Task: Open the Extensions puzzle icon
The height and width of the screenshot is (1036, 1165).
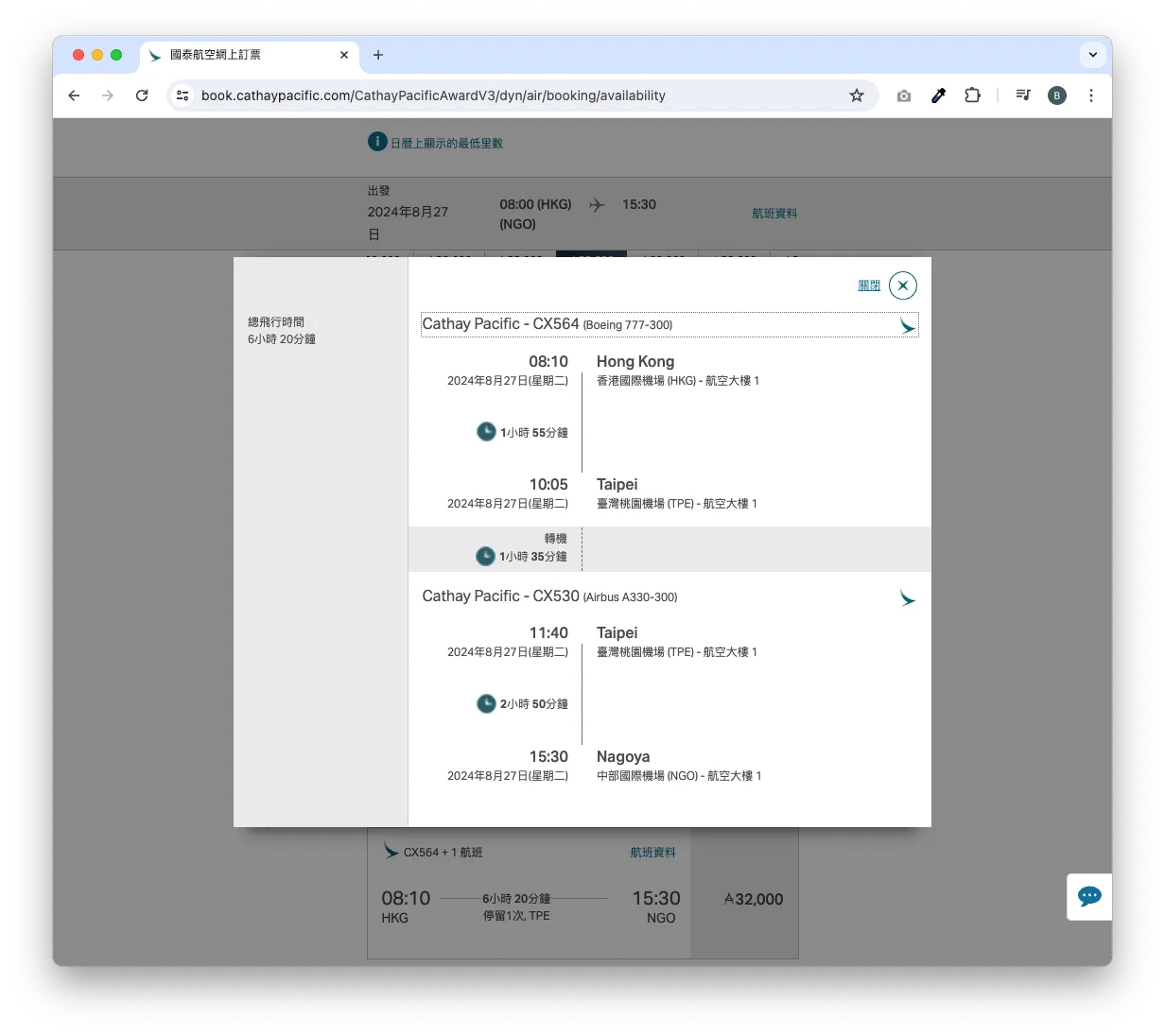Action: point(972,95)
